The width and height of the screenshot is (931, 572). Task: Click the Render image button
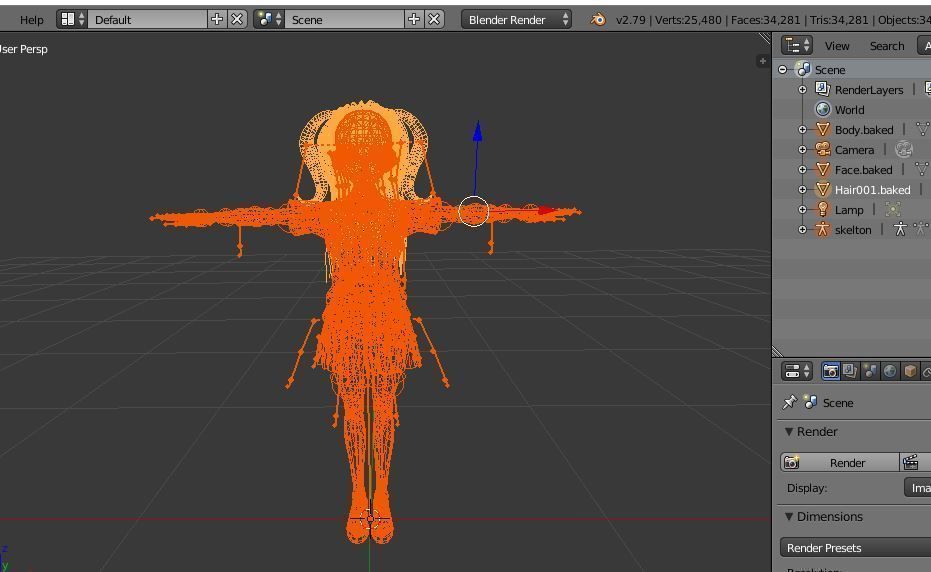840,463
